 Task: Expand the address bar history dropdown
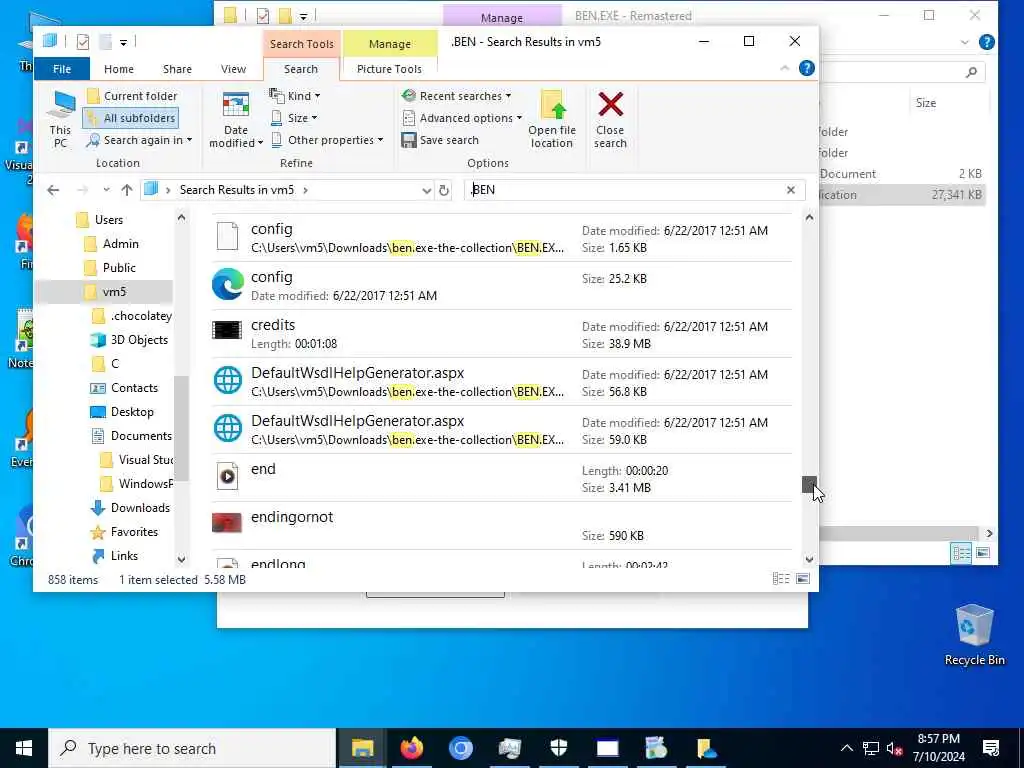pyautogui.click(x=426, y=190)
